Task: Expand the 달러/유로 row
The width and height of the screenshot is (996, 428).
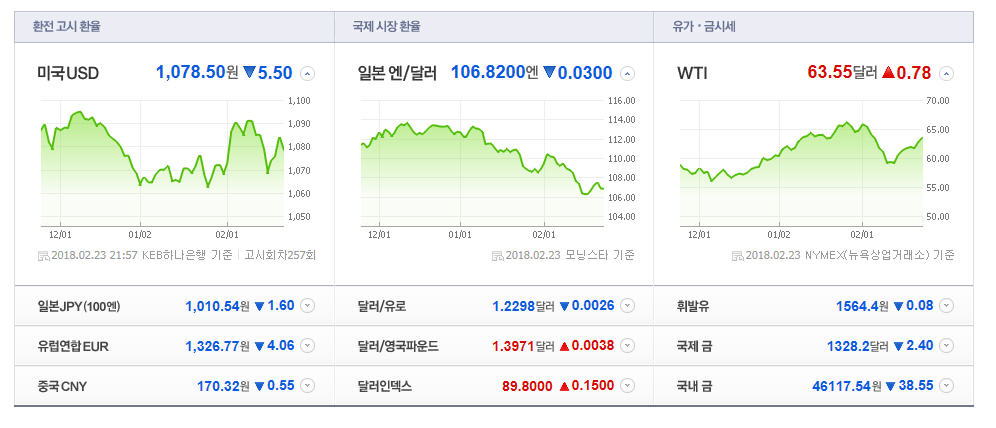Action: point(627,306)
